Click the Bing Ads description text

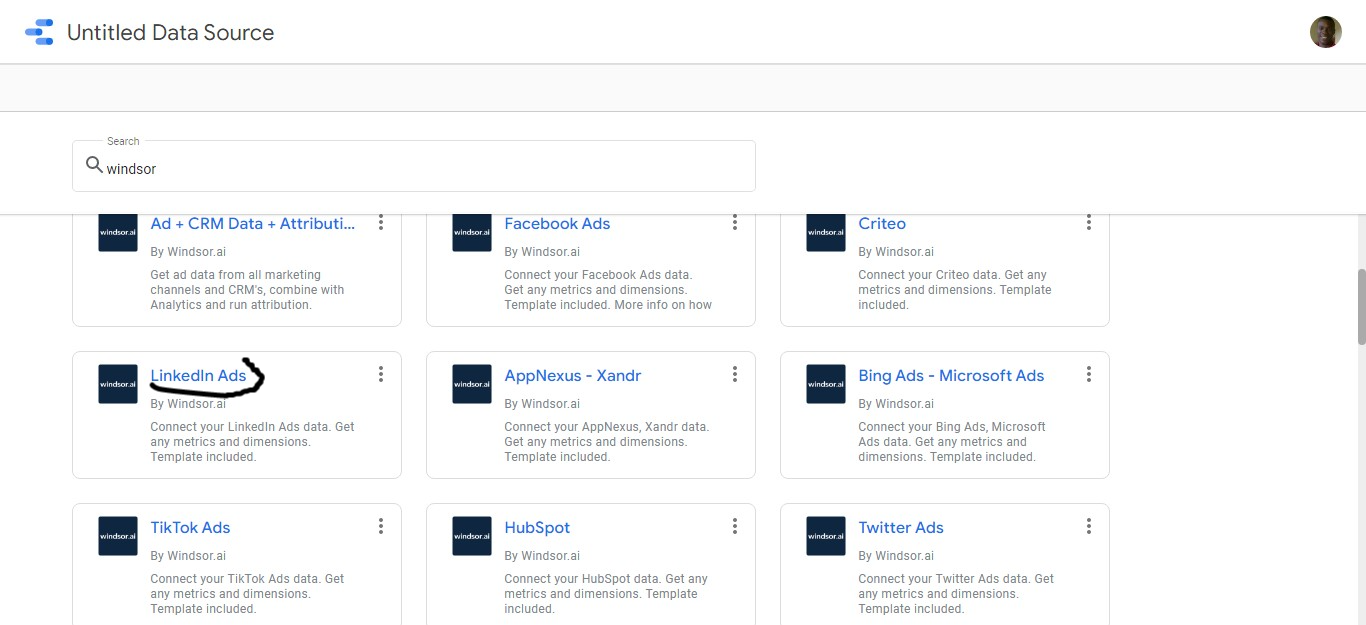click(952, 442)
